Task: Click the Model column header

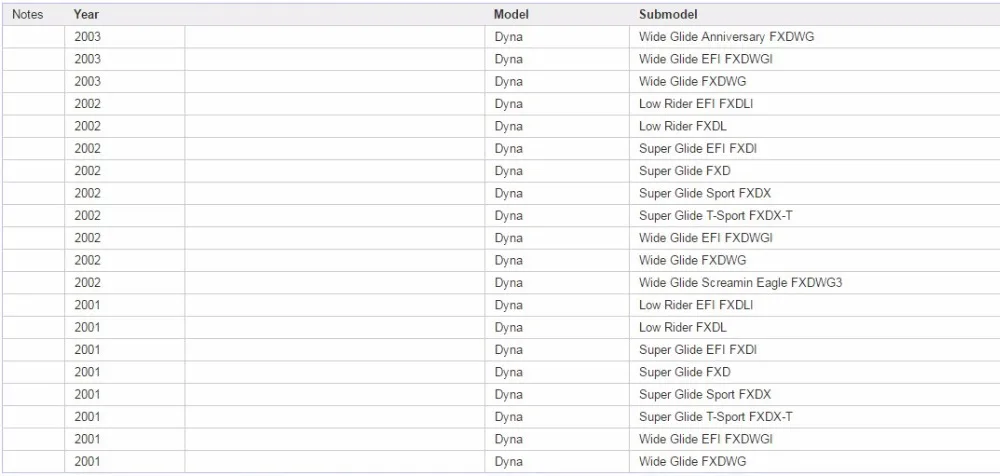Action: [x=511, y=14]
